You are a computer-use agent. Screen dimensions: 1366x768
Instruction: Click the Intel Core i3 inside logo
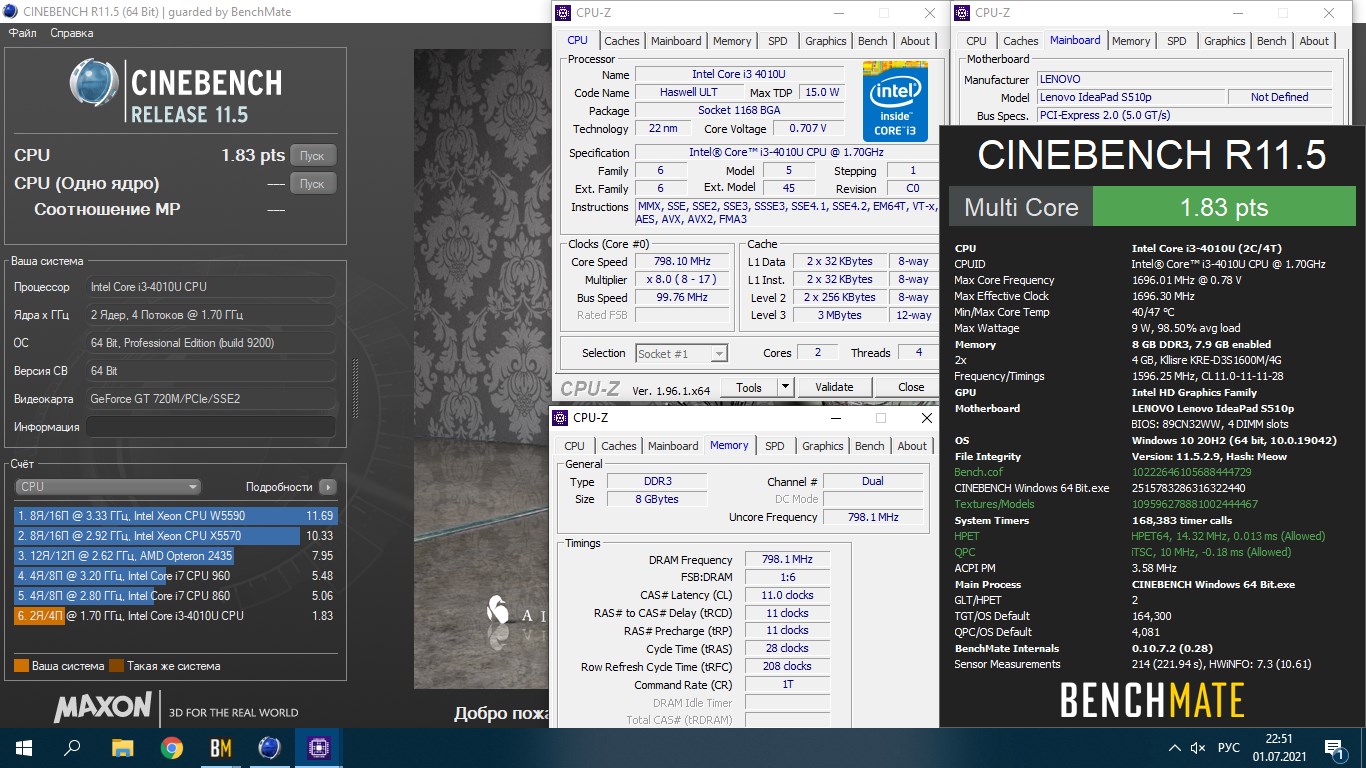(x=895, y=101)
